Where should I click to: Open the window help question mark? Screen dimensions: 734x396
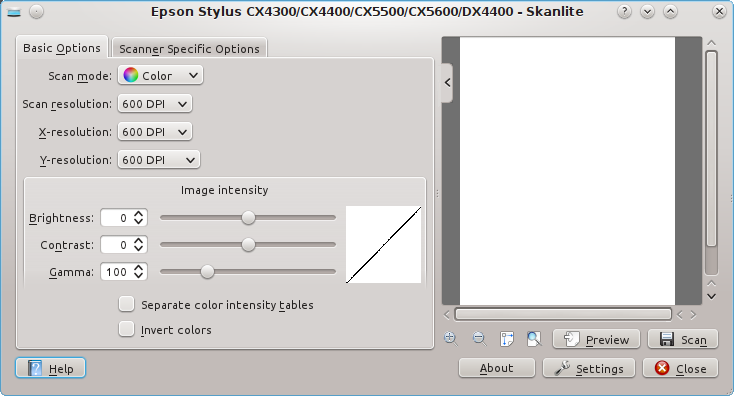(x=624, y=11)
